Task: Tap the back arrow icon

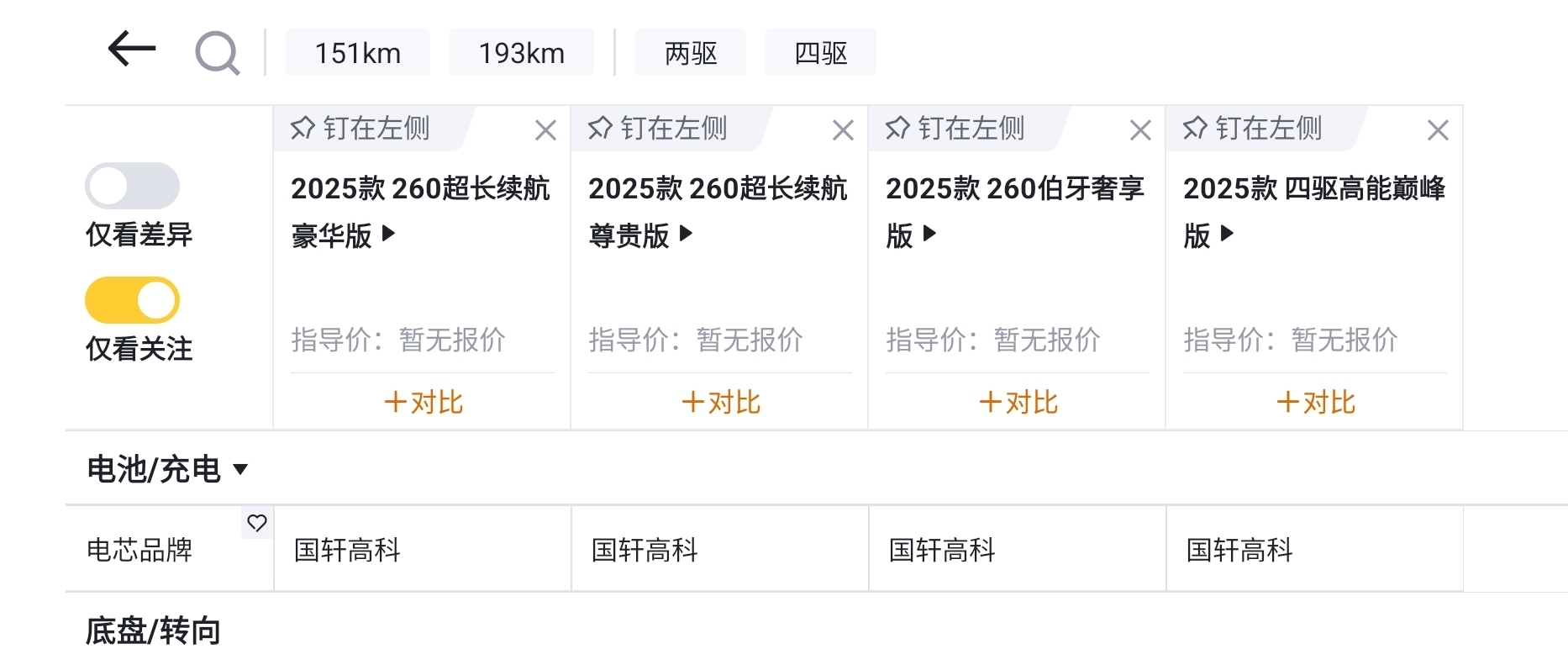Action: tap(132, 49)
